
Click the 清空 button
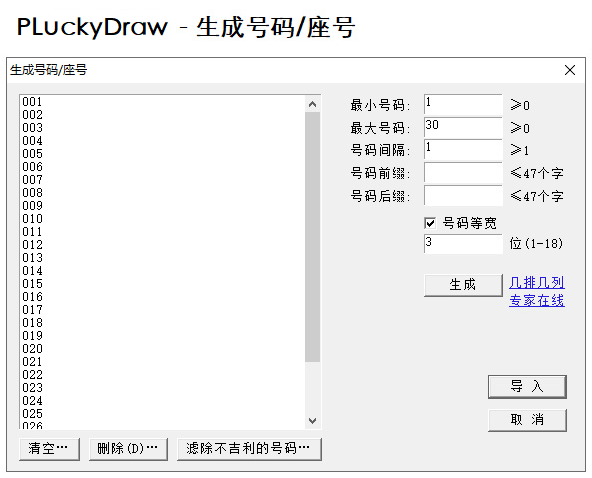pos(49,449)
